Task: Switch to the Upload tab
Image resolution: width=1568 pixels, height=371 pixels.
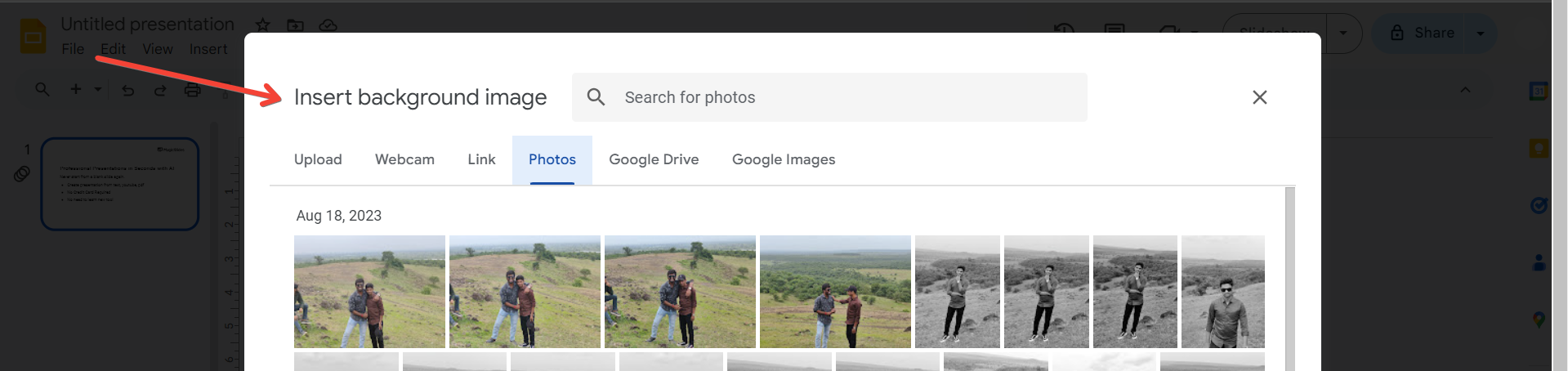Action: (318, 159)
